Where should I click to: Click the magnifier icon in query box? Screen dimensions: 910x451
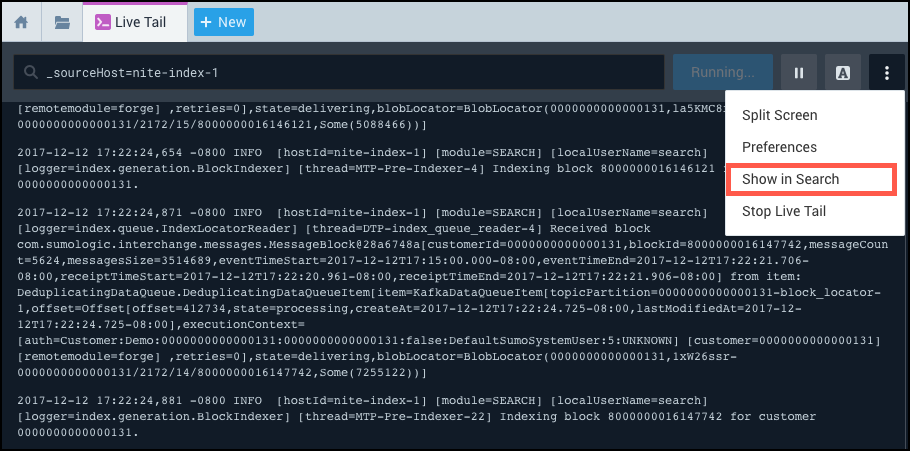pyautogui.click(x=33, y=73)
